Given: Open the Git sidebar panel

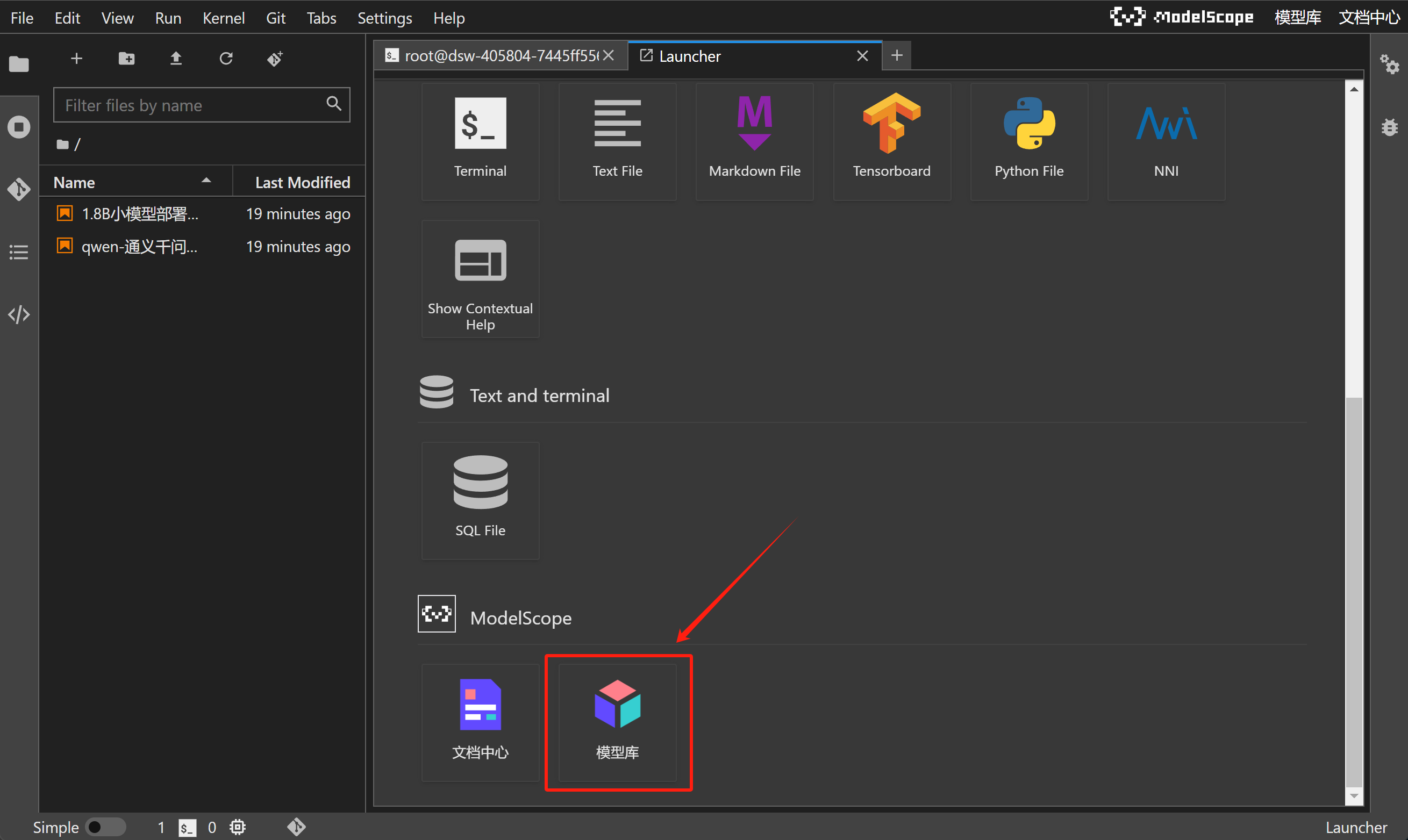Looking at the screenshot, I should point(19,190).
